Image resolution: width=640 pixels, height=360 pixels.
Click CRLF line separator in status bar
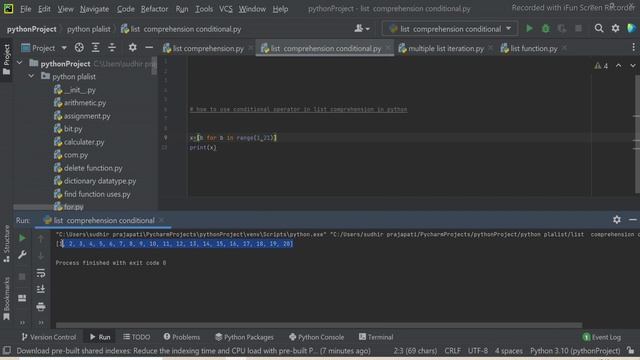pyautogui.click(x=452, y=351)
